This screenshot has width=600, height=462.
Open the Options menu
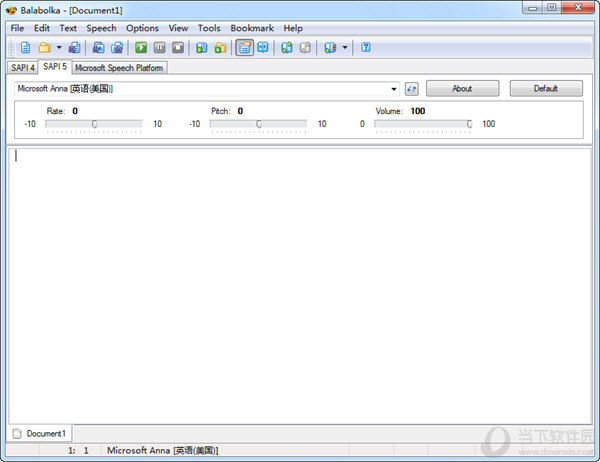[x=142, y=28]
